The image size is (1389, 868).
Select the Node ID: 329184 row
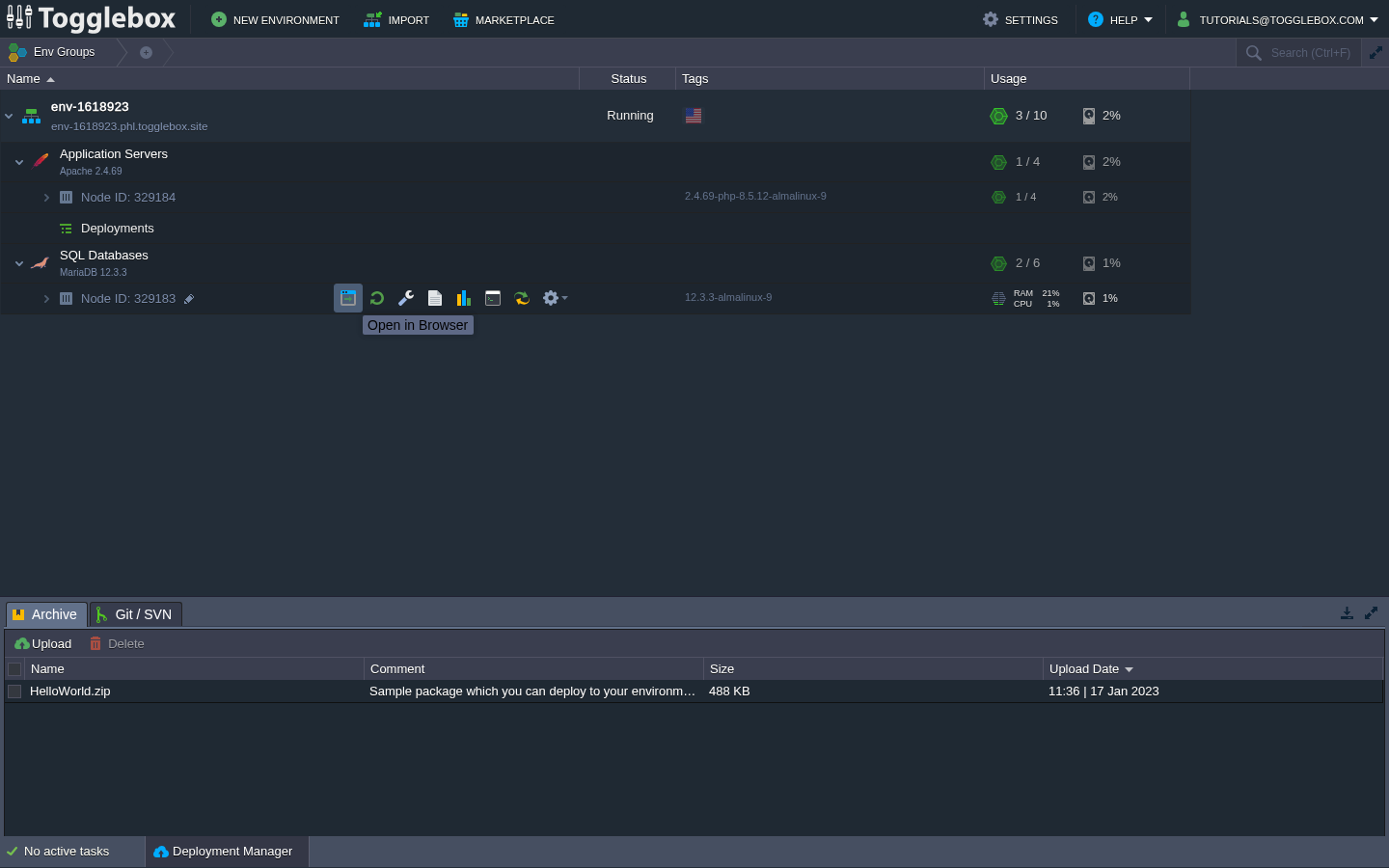pos(595,197)
